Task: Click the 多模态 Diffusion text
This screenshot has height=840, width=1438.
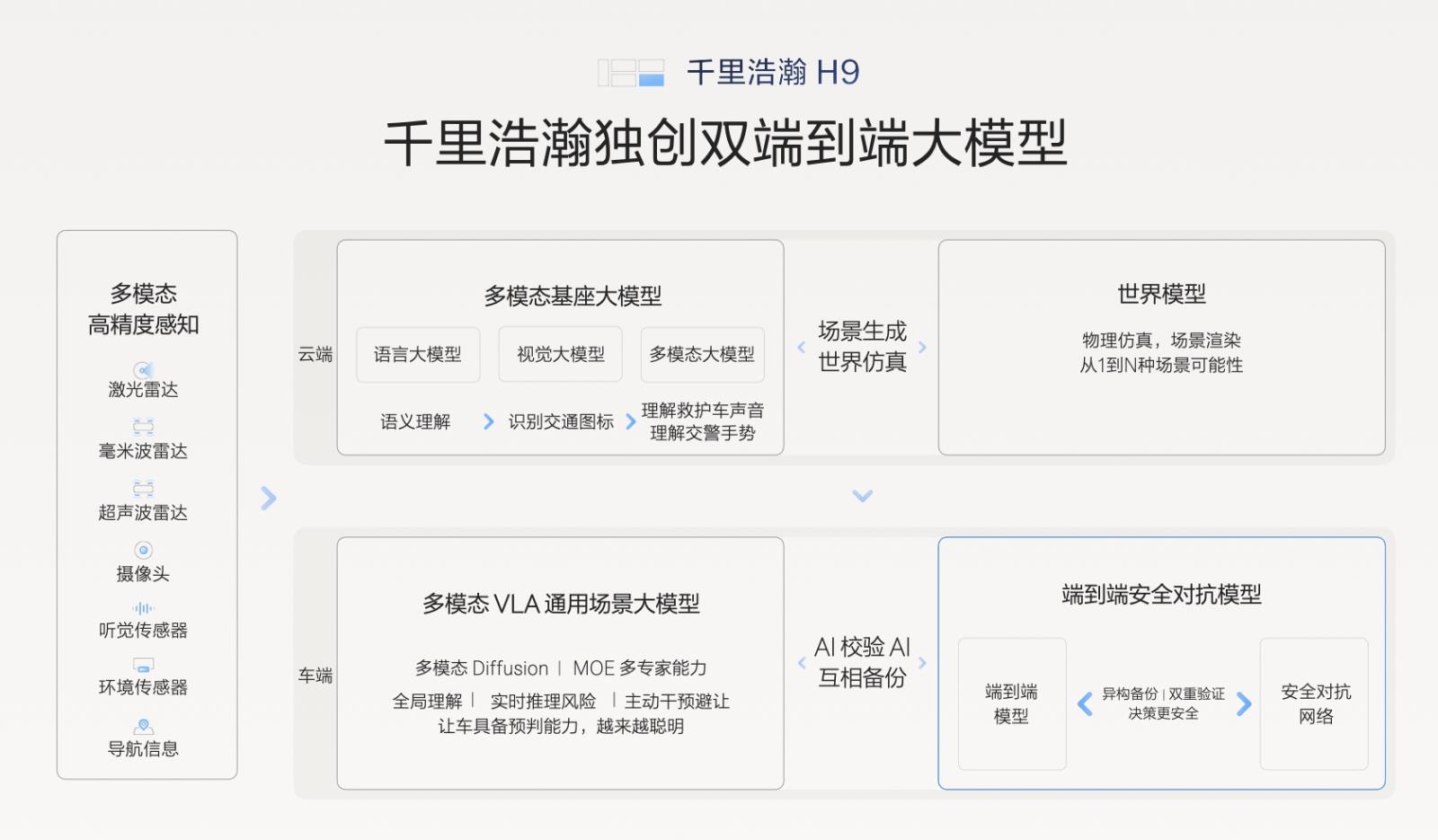Action: [482, 668]
